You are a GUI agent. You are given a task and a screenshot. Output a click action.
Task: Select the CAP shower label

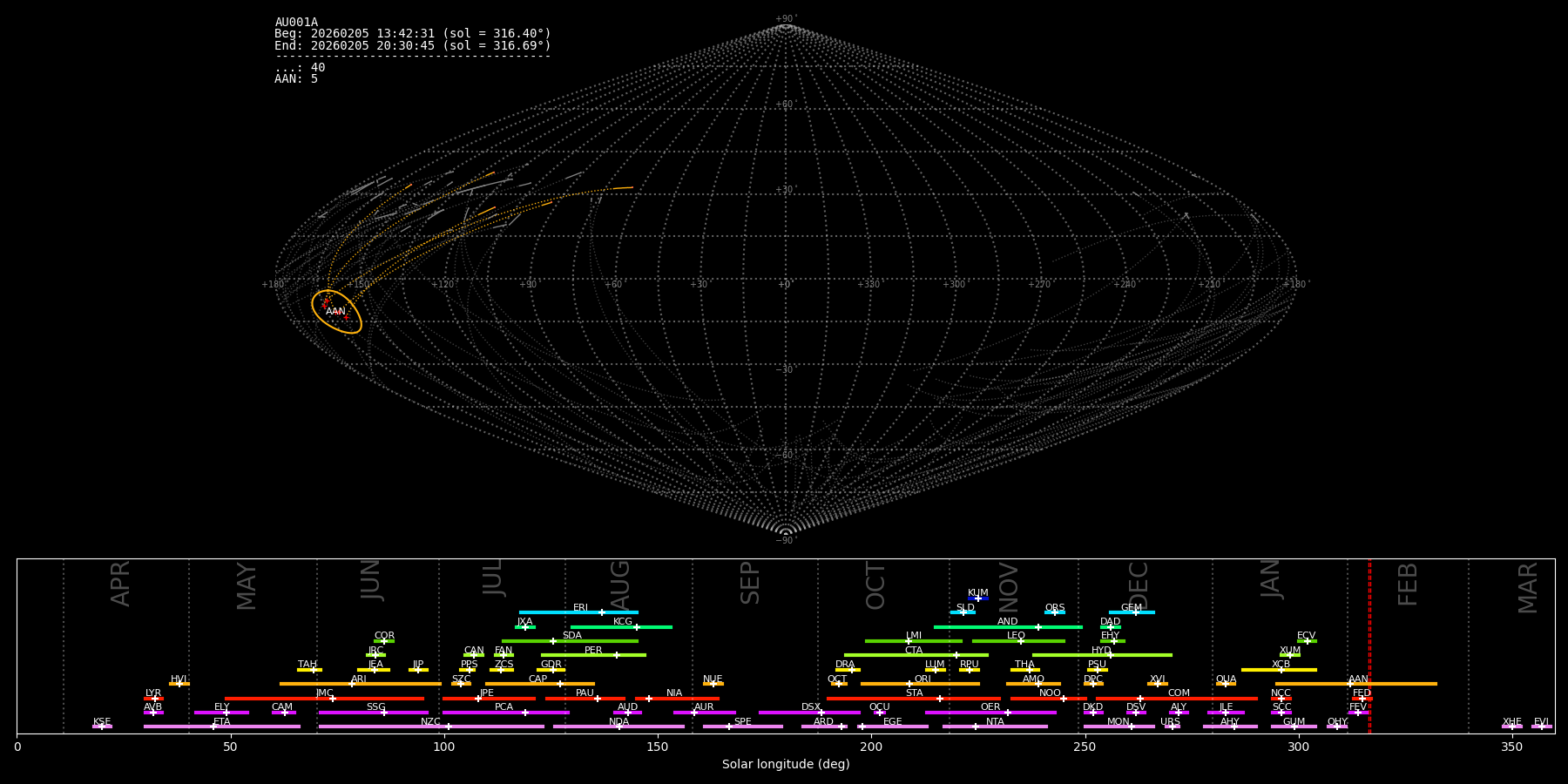[538, 679]
